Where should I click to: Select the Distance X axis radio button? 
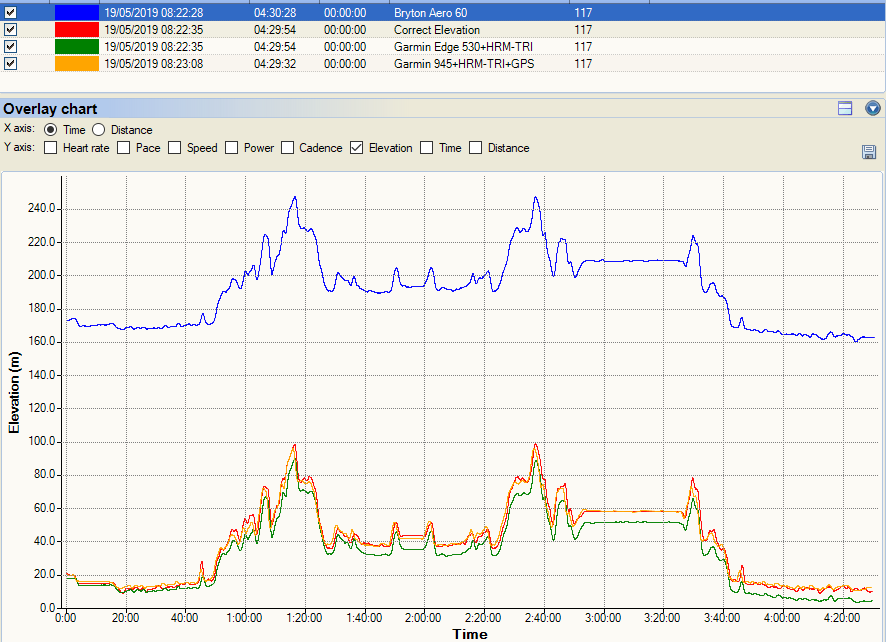pos(98,129)
